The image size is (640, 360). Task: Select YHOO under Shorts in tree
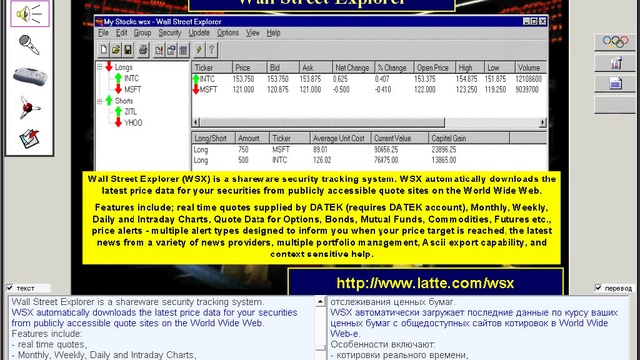pyautogui.click(x=133, y=123)
